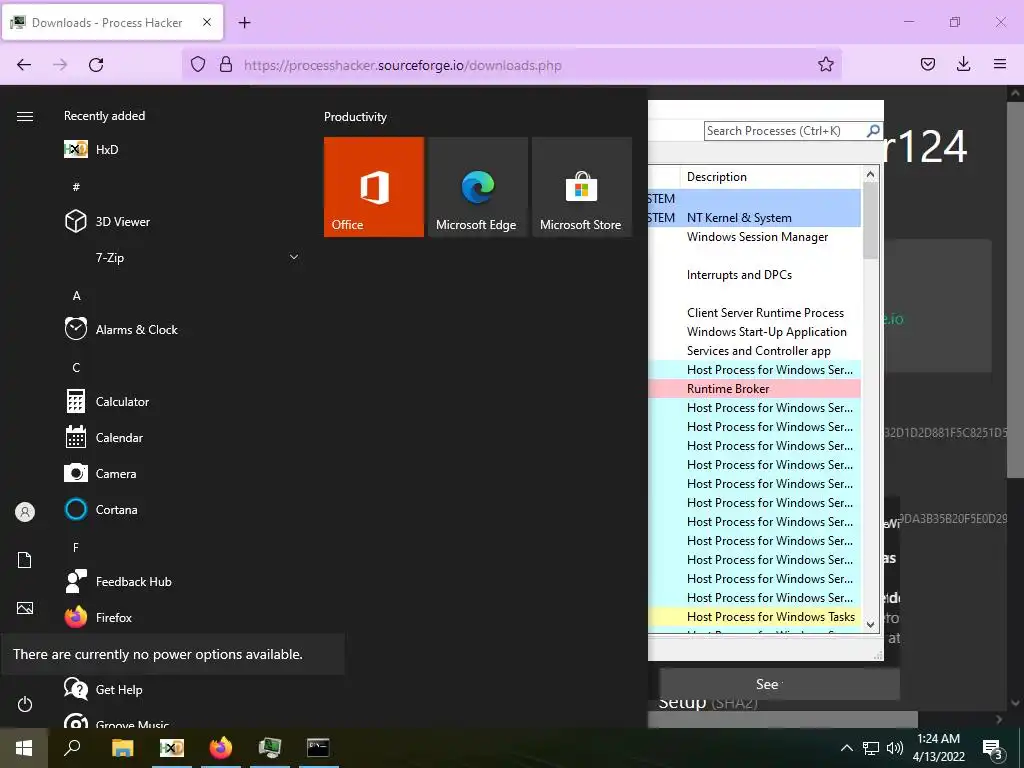
Task: Launch Firefox from Start menu list
Action: 182,617
